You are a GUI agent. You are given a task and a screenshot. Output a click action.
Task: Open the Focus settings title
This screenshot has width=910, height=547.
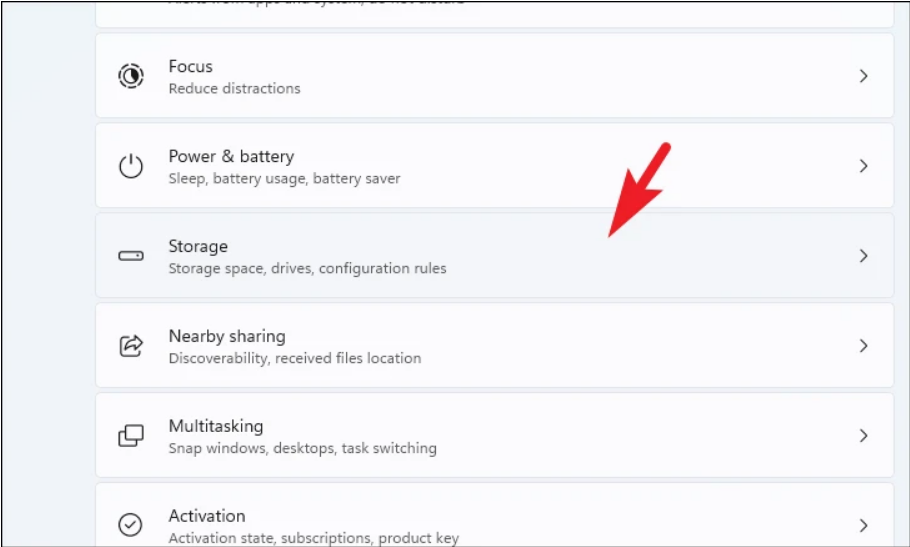190,66
